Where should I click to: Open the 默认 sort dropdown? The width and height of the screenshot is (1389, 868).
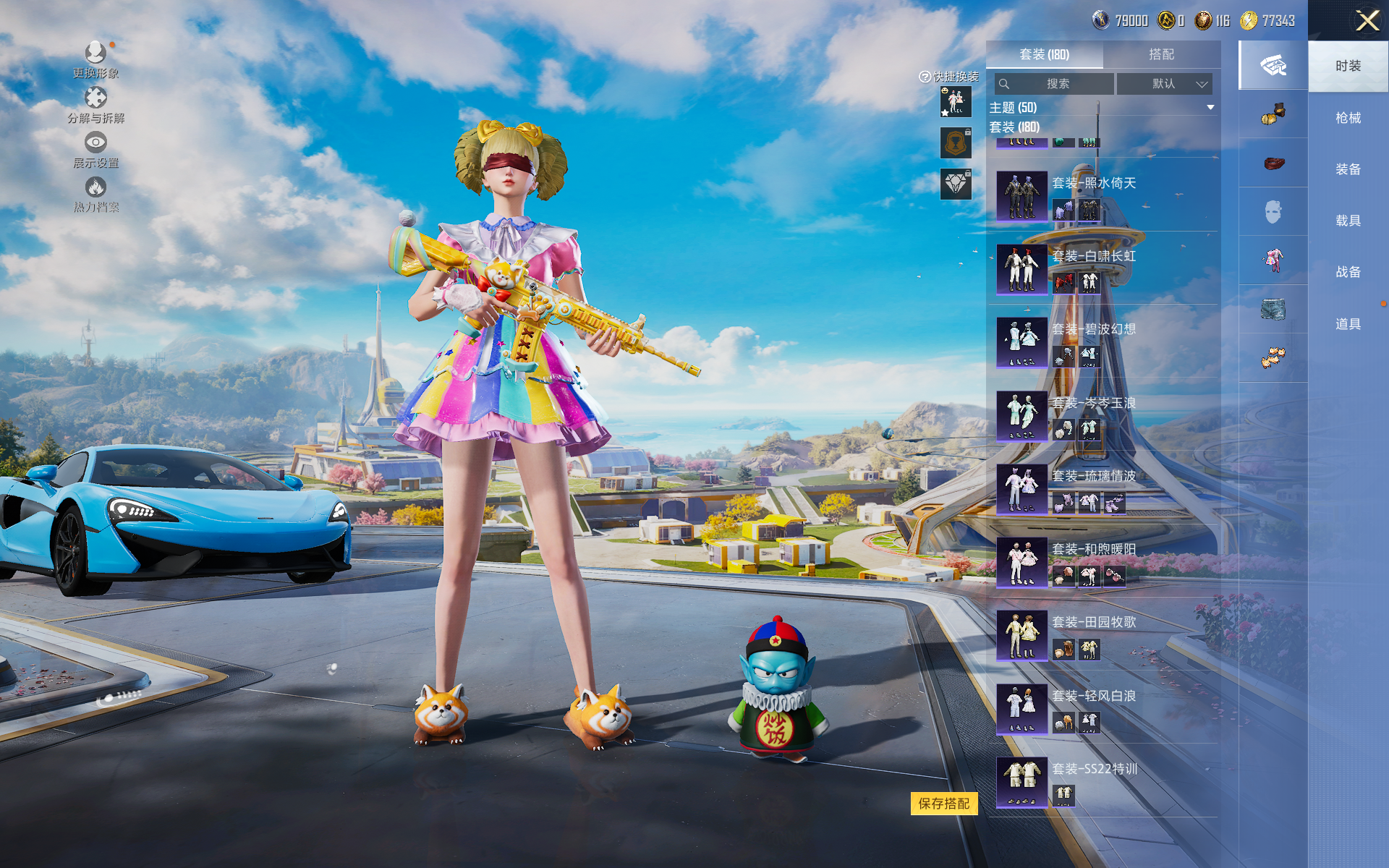(x=1164, y=84)
